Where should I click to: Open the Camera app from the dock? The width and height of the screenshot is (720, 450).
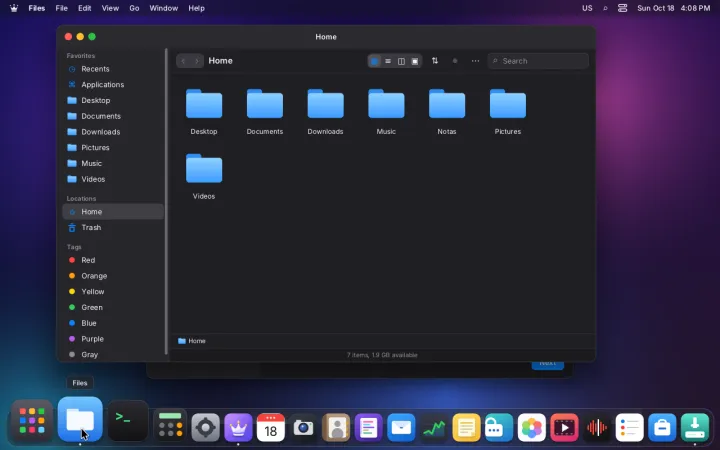click(303, 428)
